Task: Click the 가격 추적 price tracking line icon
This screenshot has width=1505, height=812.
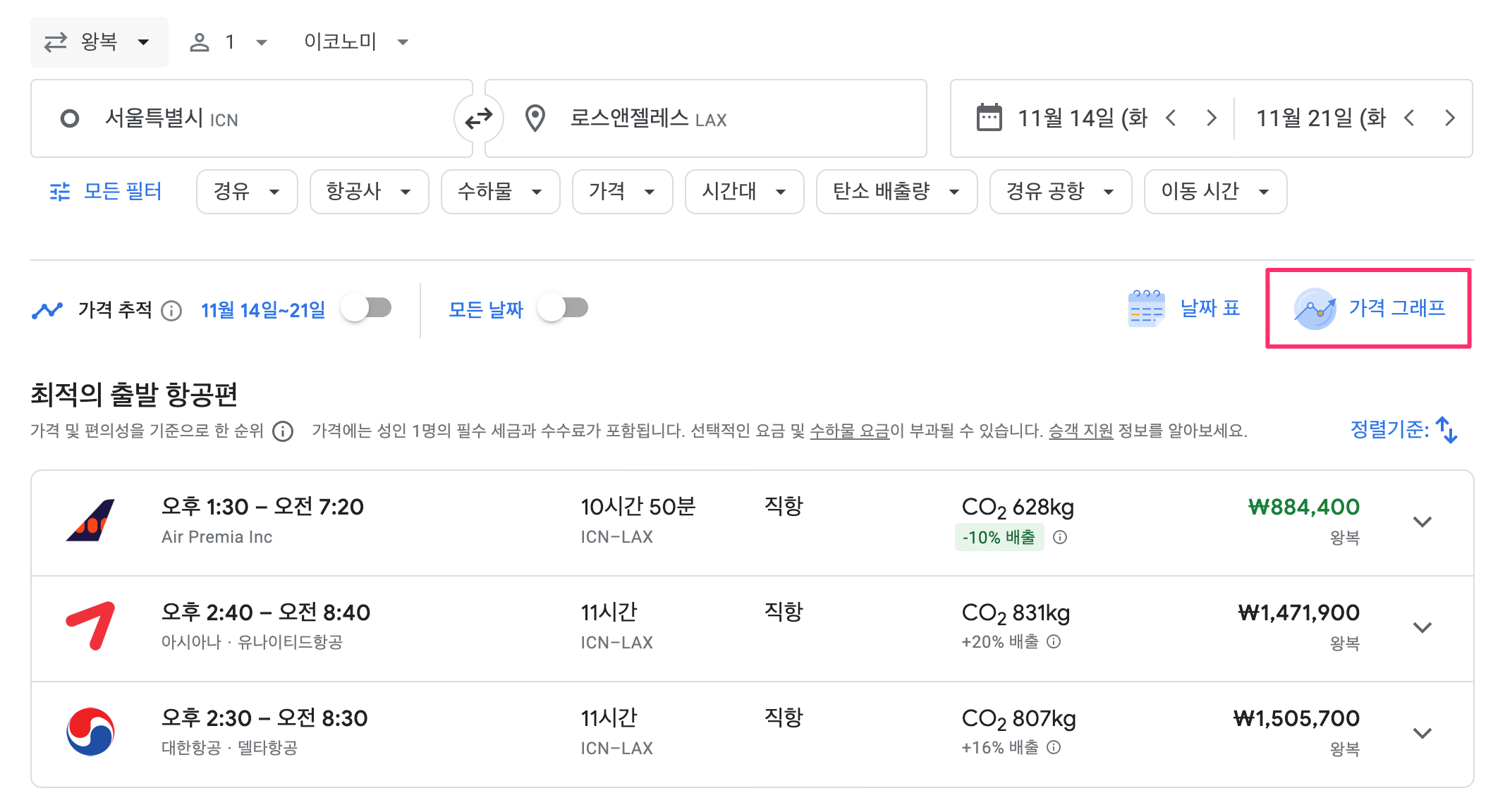Action: (47, 308)
